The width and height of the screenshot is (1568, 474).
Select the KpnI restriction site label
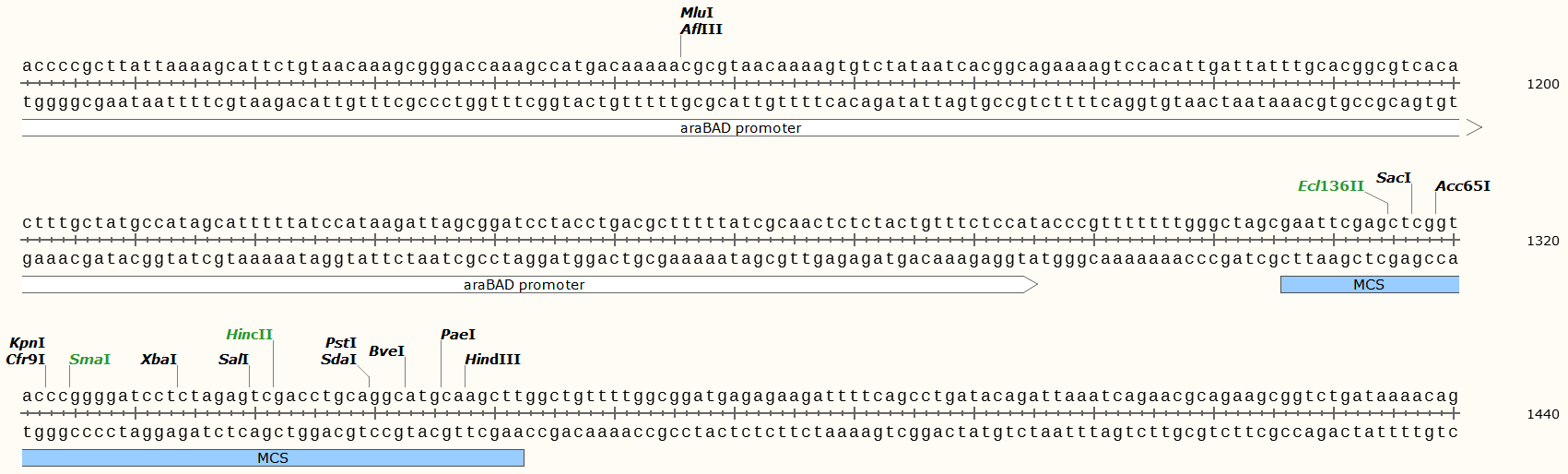point(27,343)
